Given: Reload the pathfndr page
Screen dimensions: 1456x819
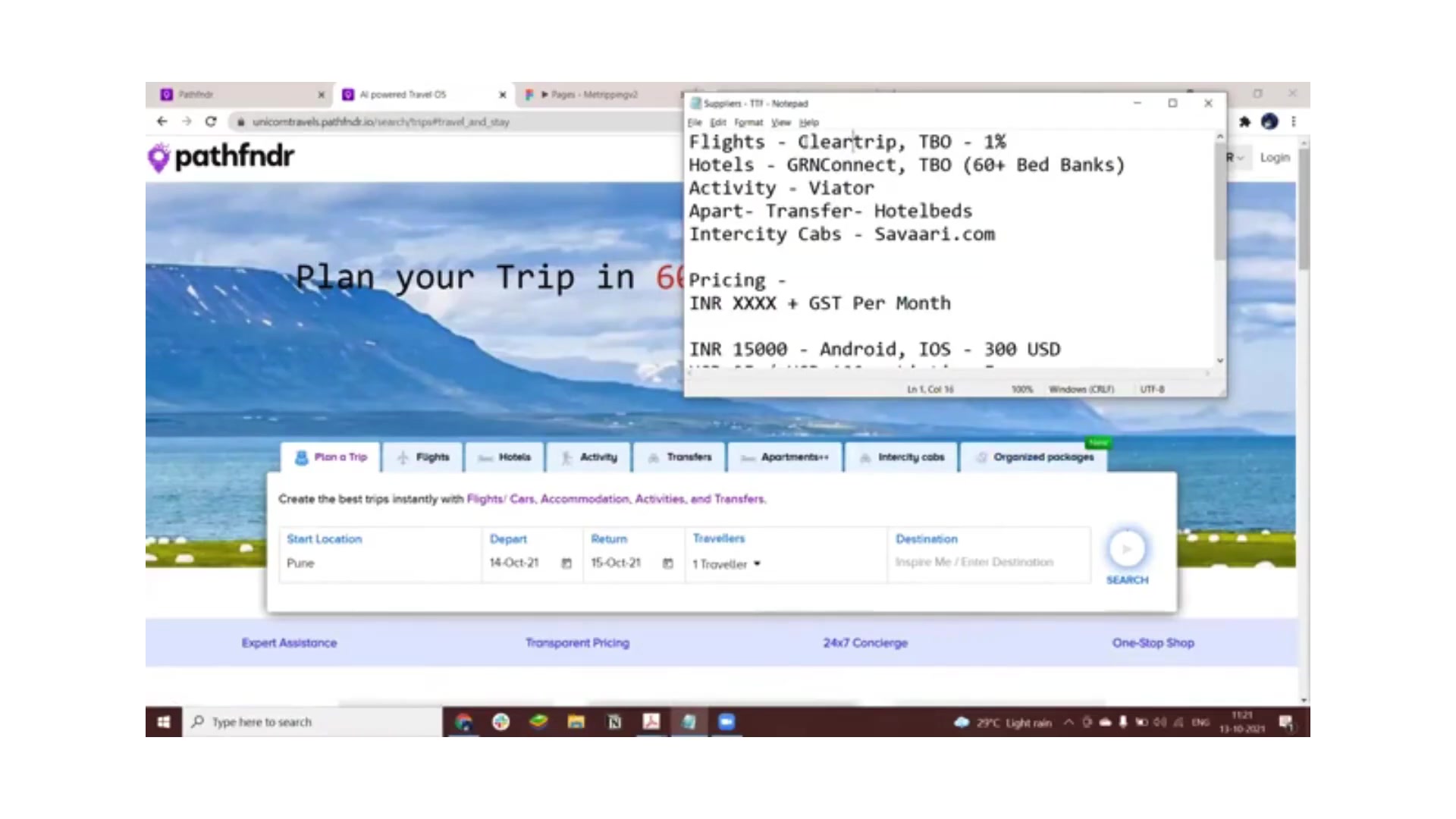Looking at the screenshot, I should [x=211, y=121].
